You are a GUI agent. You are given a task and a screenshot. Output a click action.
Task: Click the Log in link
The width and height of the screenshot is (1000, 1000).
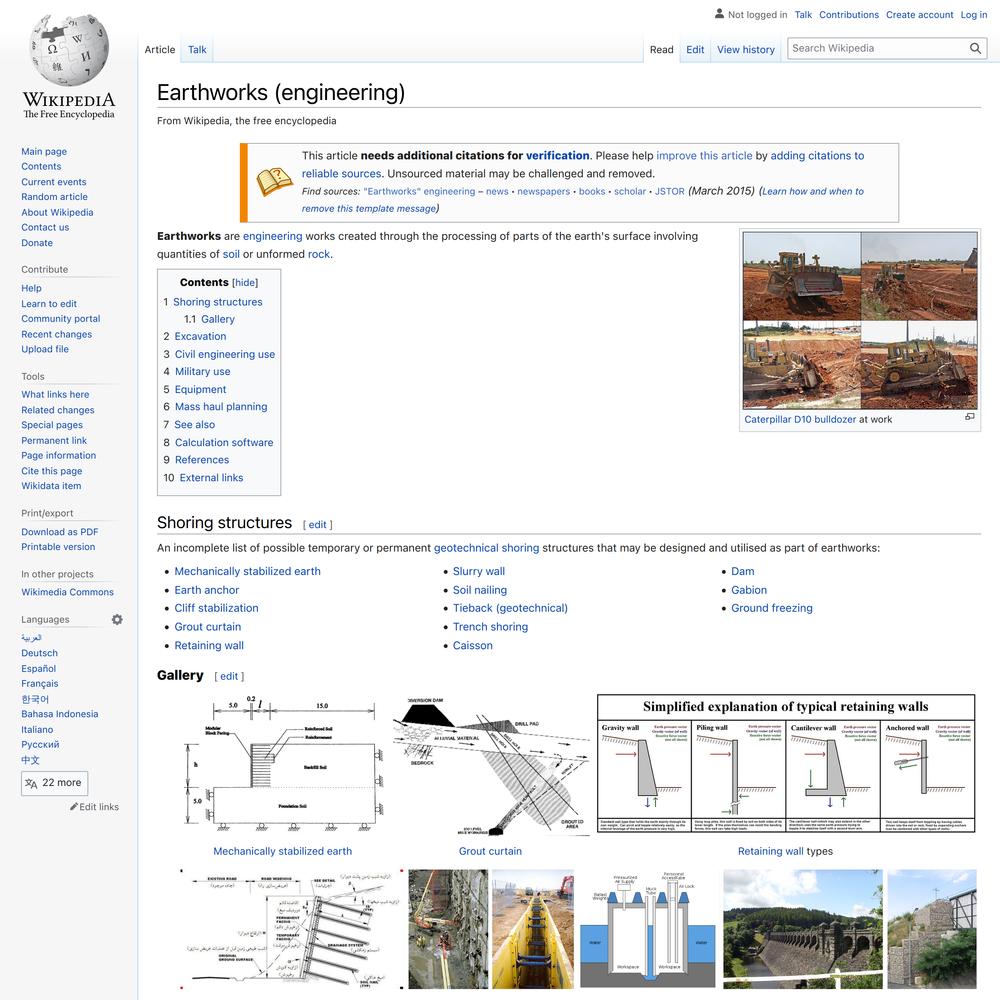click(974, 15)
